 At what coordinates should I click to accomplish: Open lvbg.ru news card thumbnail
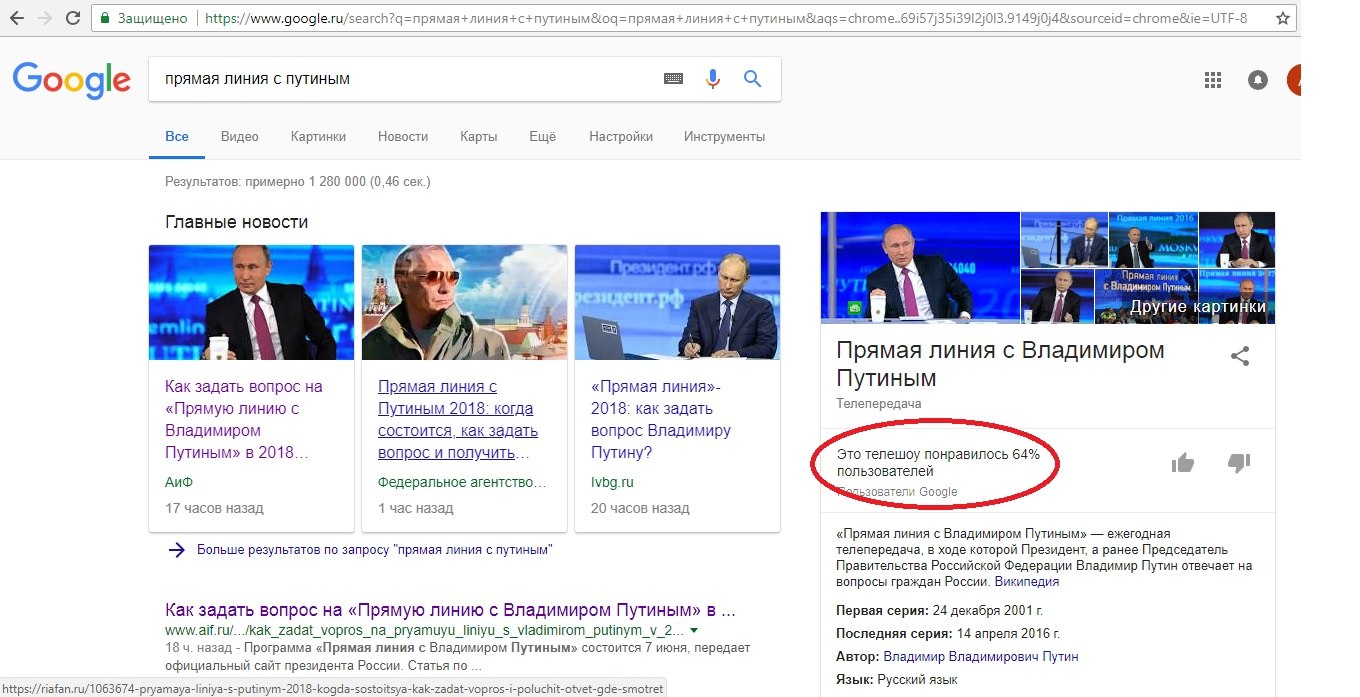(677, 303)
